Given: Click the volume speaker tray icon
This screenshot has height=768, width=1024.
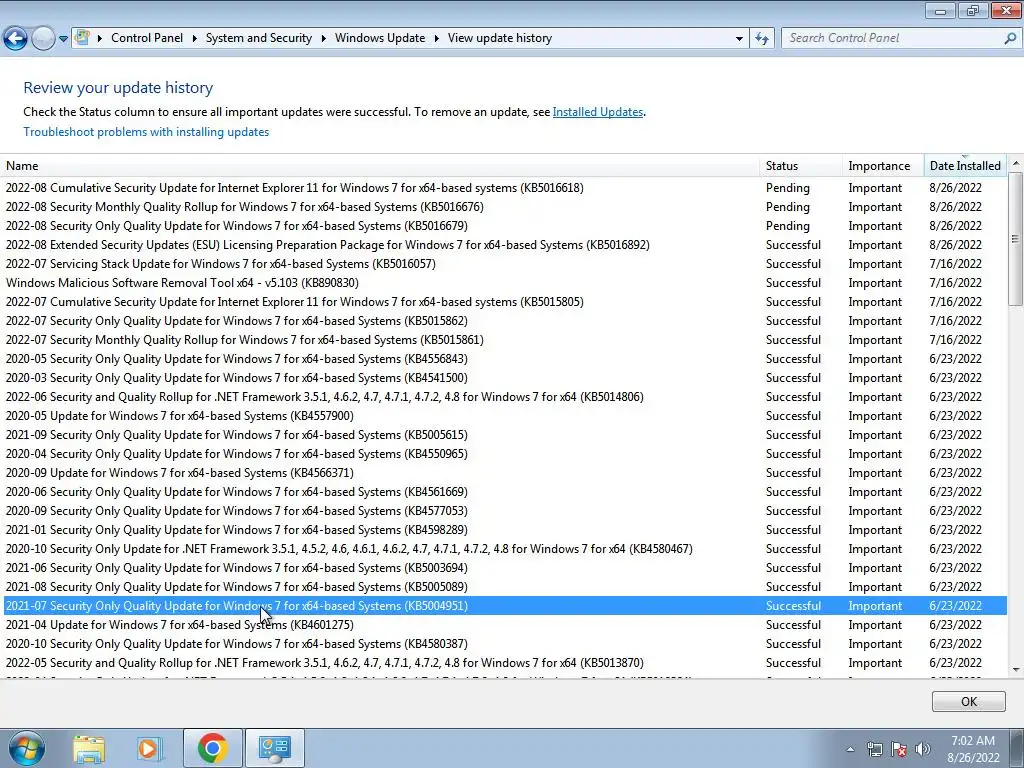Looking at the screenshot, I should [x=923, y=749].
